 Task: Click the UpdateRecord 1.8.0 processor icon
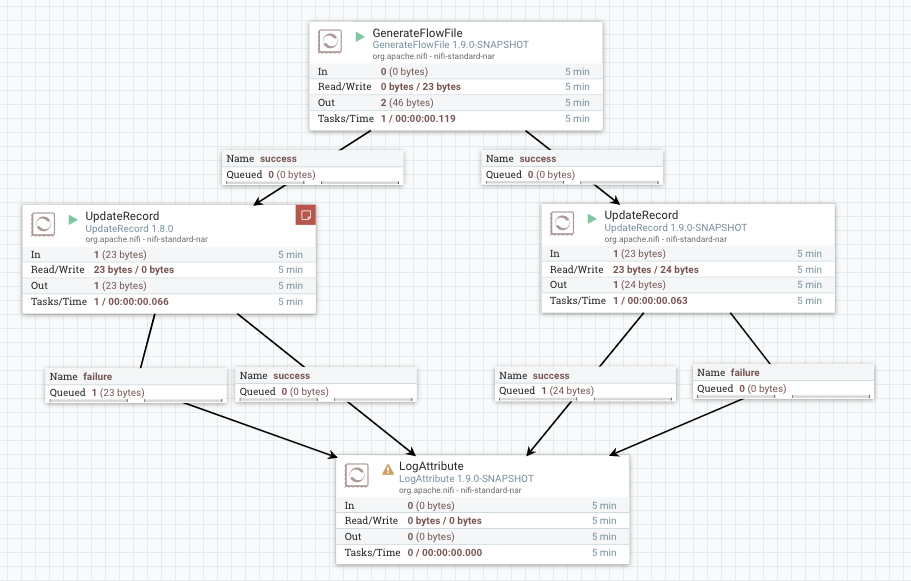coord(43,224)
